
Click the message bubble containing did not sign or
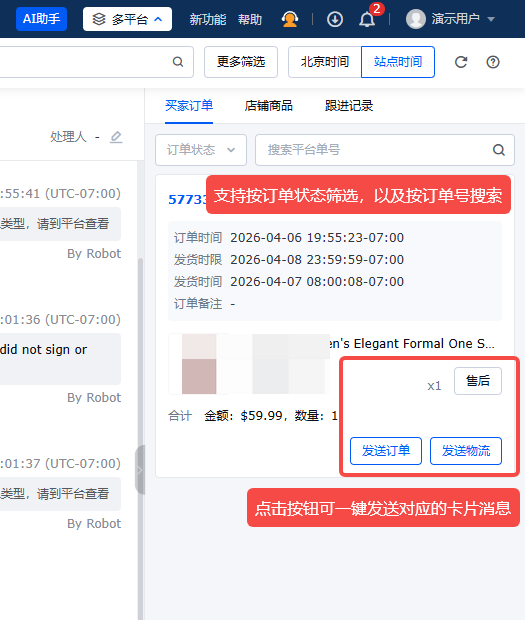(60, 359)
